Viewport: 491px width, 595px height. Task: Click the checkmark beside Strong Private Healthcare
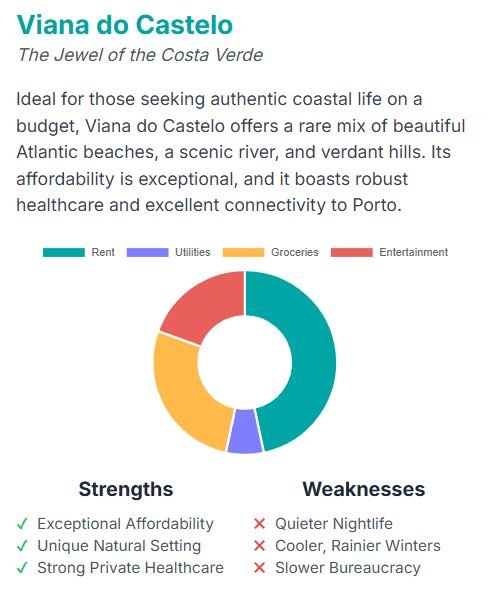(22, 568)
